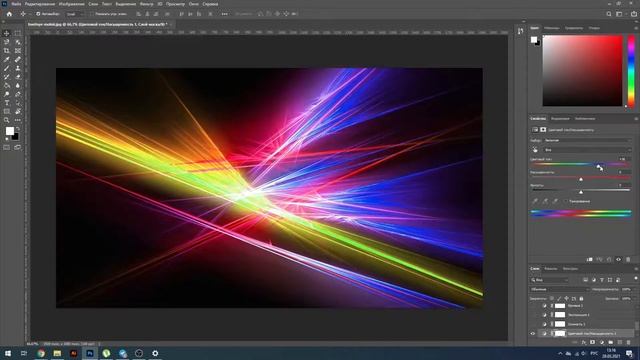Click the three-dots align options button
The height and width of the screenshot is (360, 640).
point(224,14)
